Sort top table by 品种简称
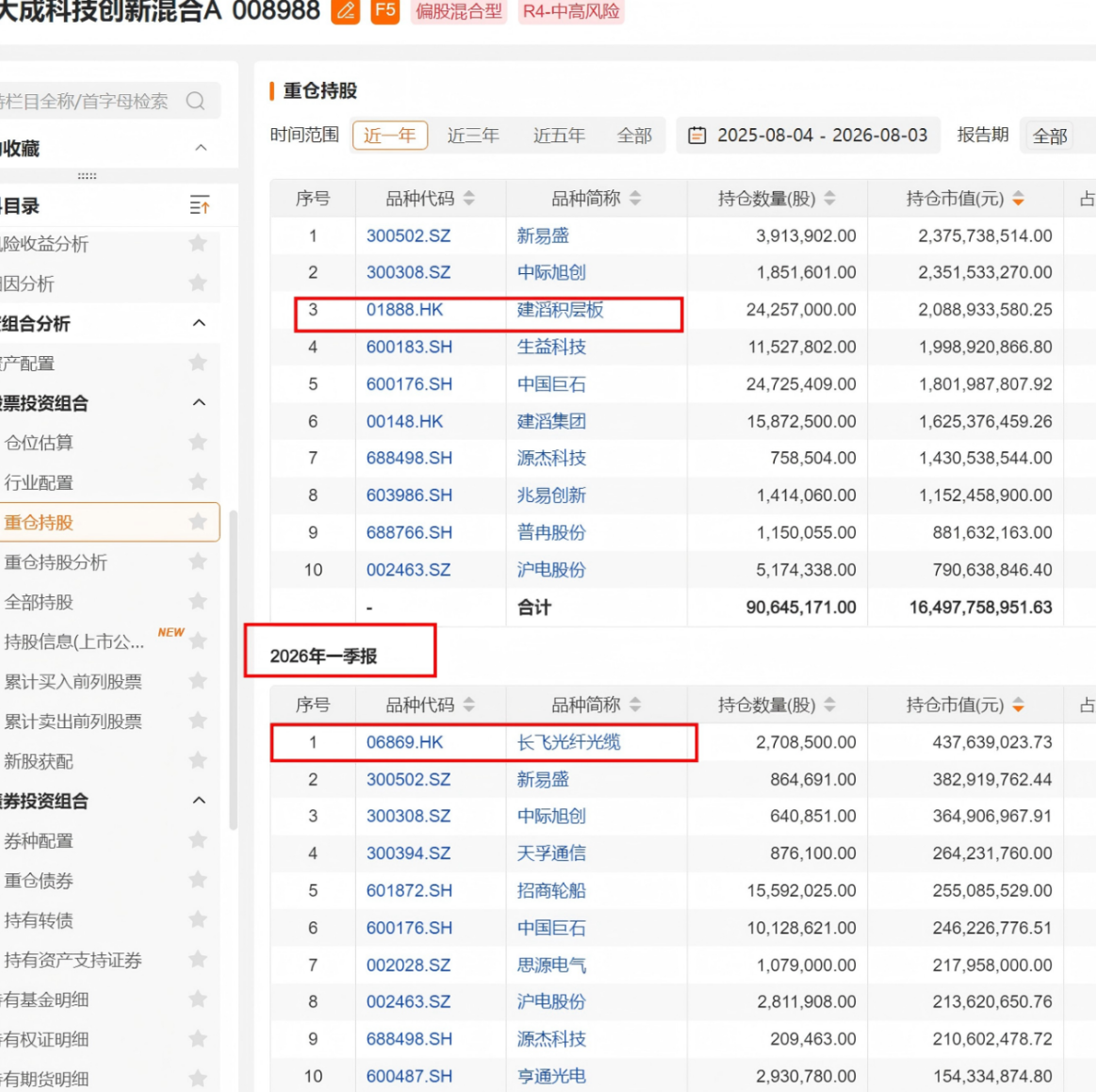 coord(634,199)
